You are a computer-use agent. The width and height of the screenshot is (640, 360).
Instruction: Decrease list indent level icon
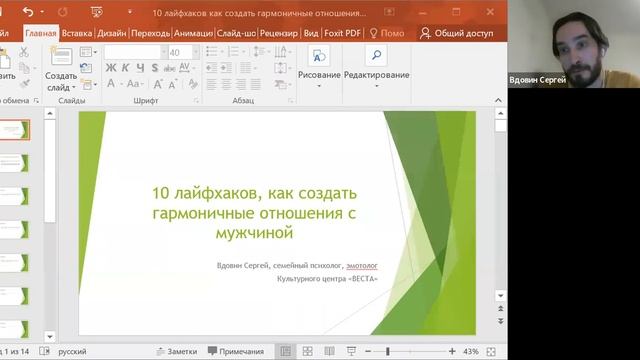(x=211, y=67)
